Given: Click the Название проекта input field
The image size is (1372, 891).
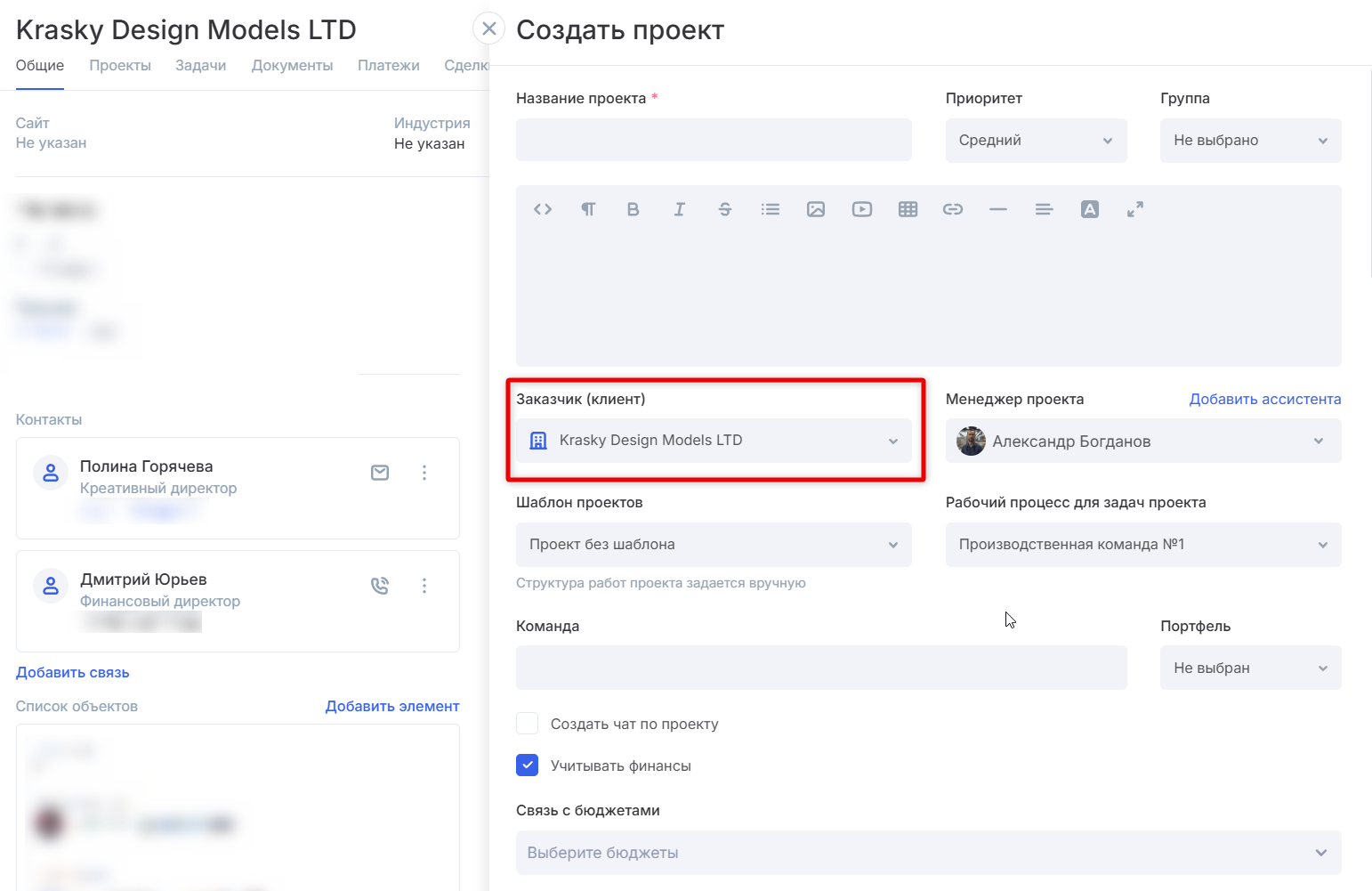Looking at the screenshot, I should (714, 141).
